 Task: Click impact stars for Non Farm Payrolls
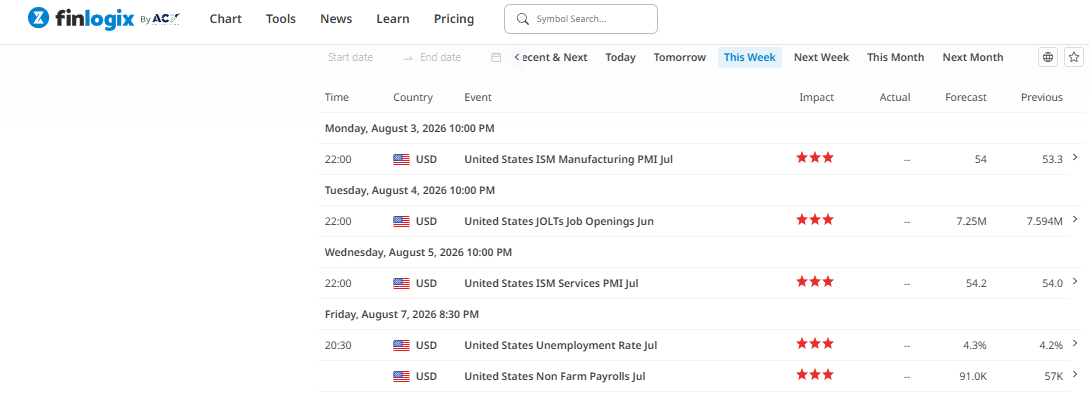coord(815,374)
